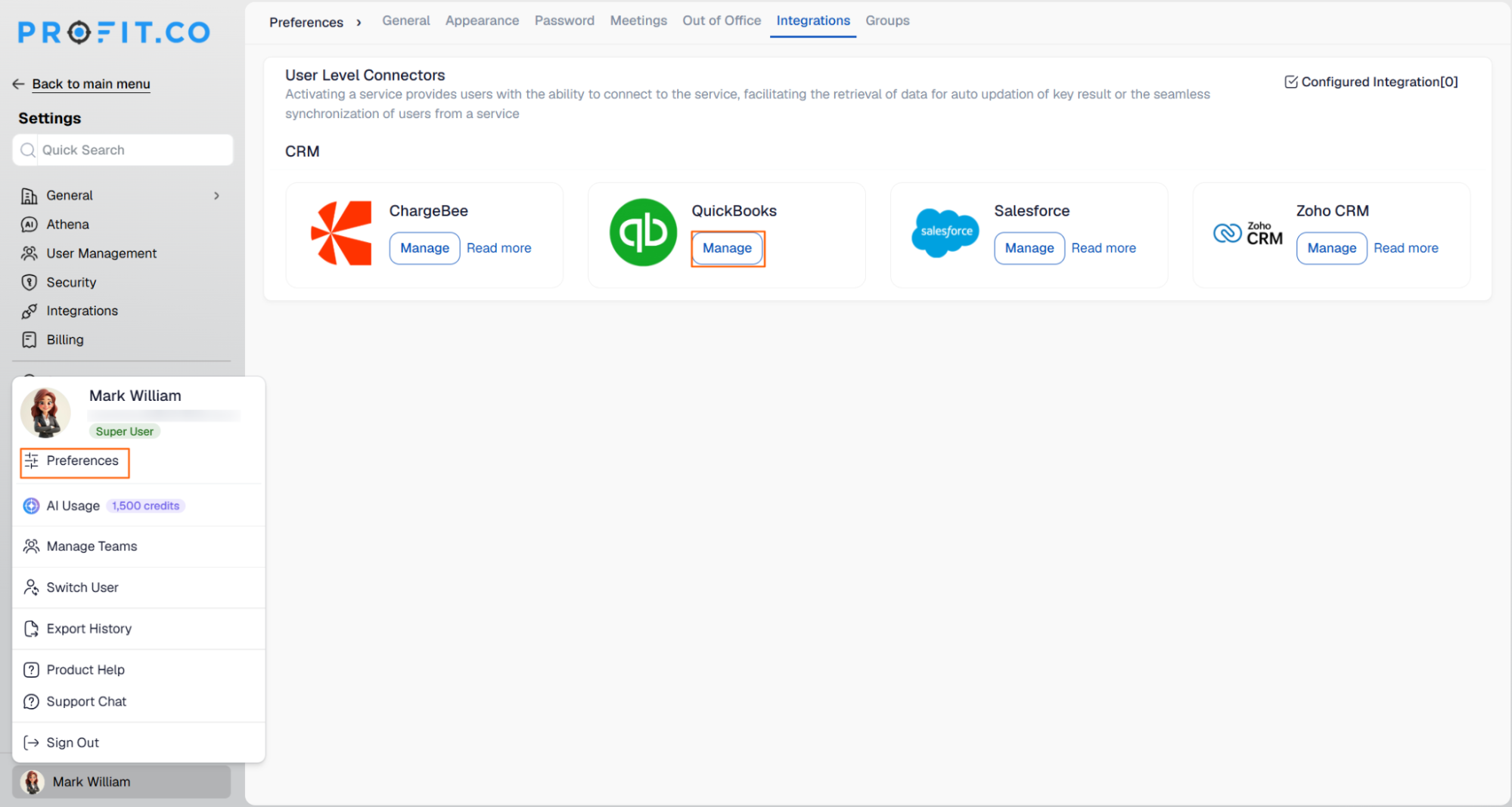The image size is (1512, 807).
Task: Open the Groups tab
Action: pos(887,20)
